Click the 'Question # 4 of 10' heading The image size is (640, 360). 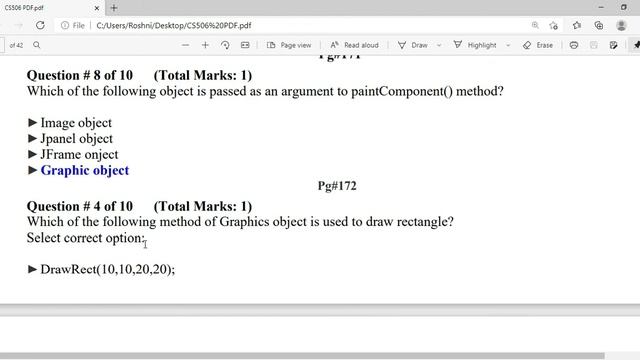click(x=80, y=206)
